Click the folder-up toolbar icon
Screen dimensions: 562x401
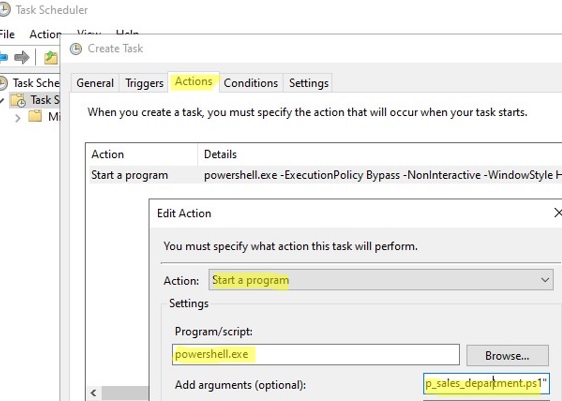pyautogui.click(x=51, y=57)
